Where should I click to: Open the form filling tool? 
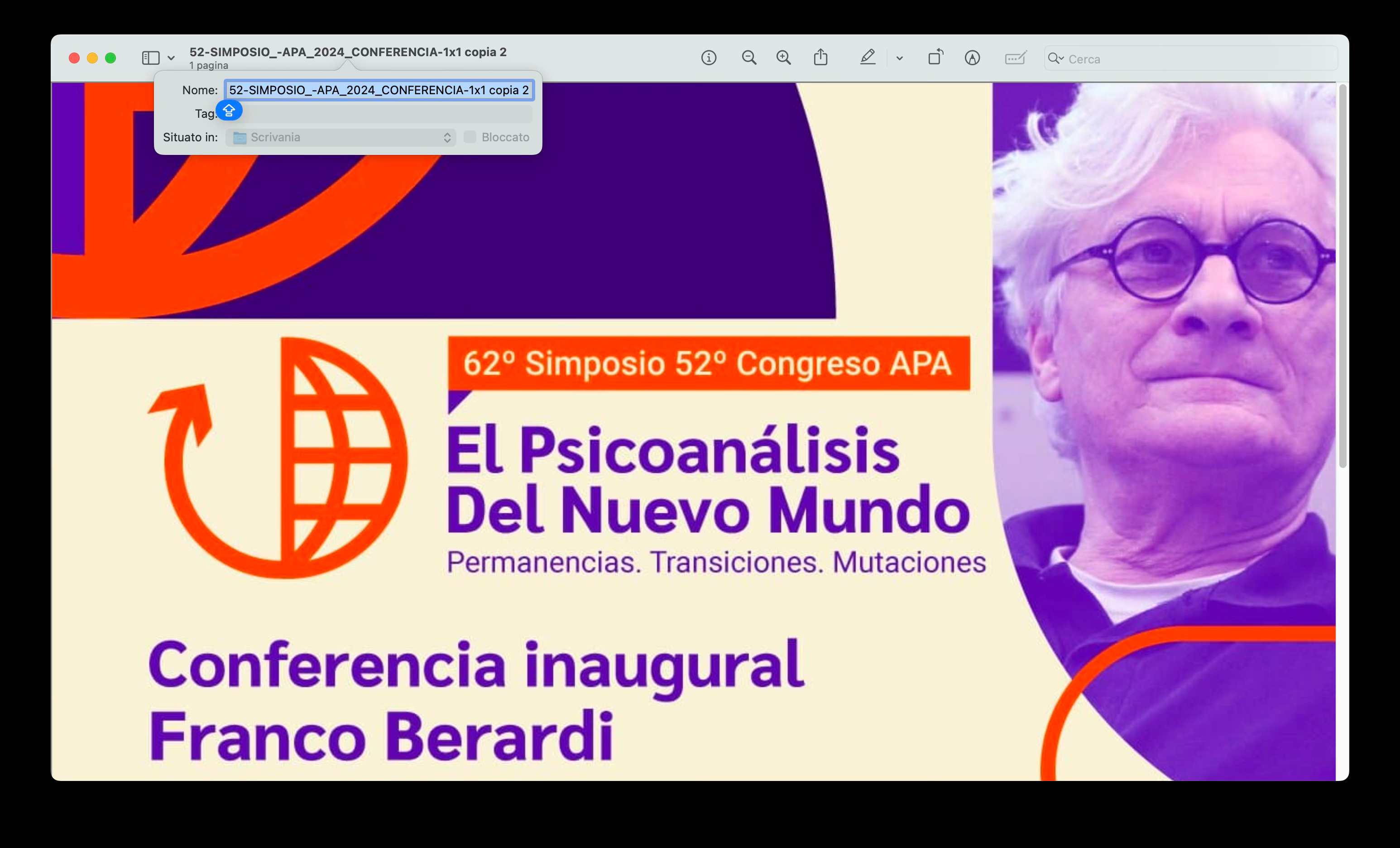pos(1015,58)
